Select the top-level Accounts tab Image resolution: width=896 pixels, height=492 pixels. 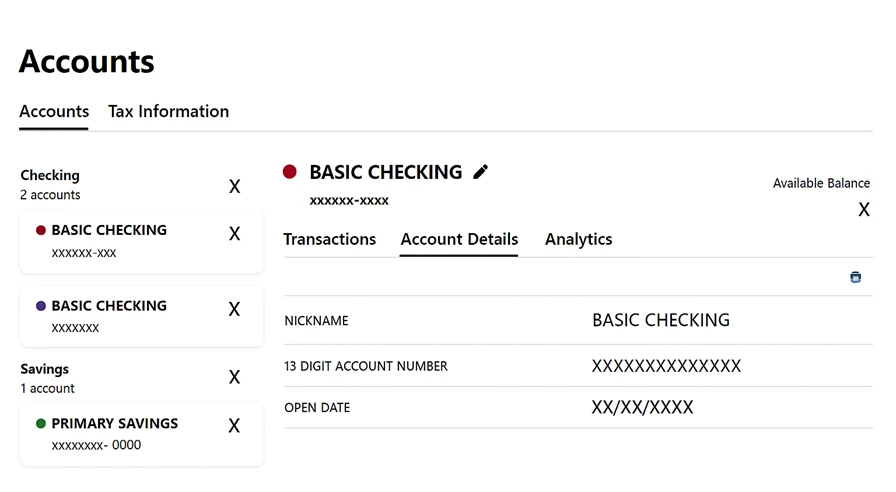[x=54, y=112]
